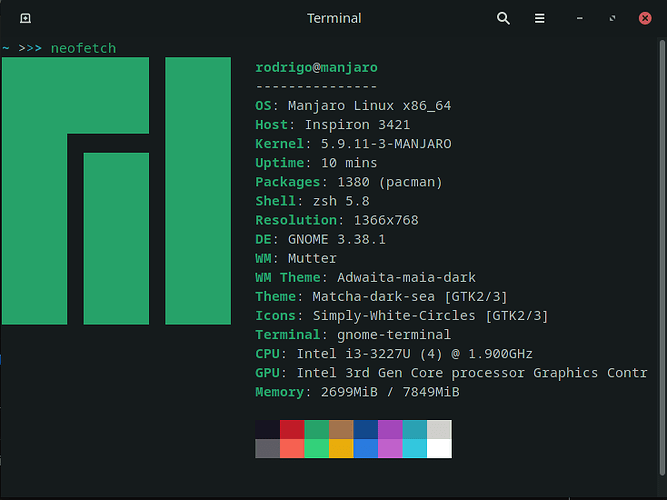
Task: Open the terminal search tool
Action: 503,18
